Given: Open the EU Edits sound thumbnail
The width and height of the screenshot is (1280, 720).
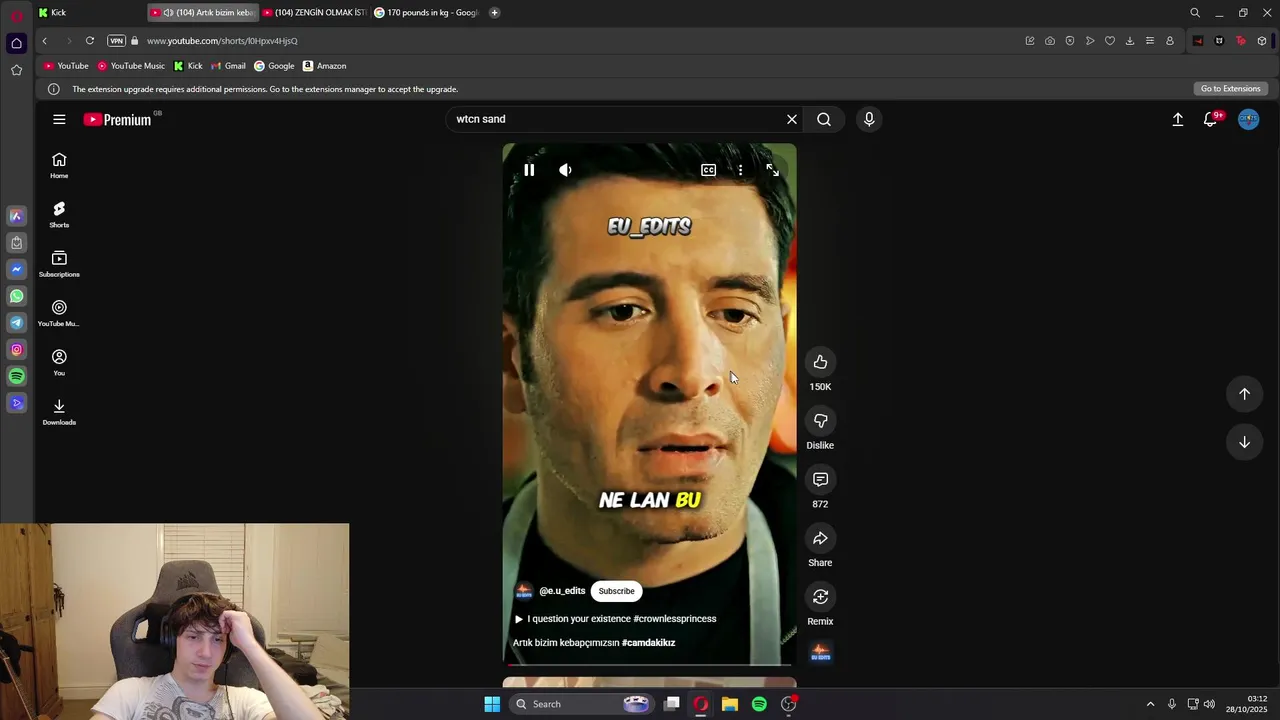Looking at the screenshot, I should 820,652.
